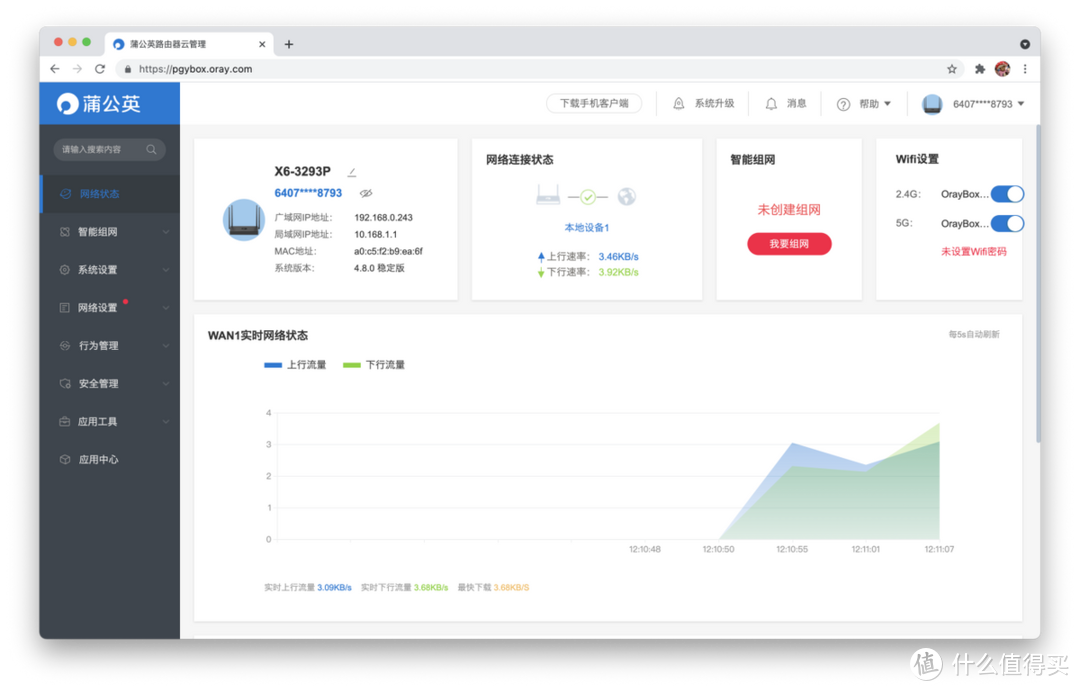Toggle SN visibility eye icon
The width and height of the screenshot is (1080, 691).
pyautogui.click(x=366, y=193)
